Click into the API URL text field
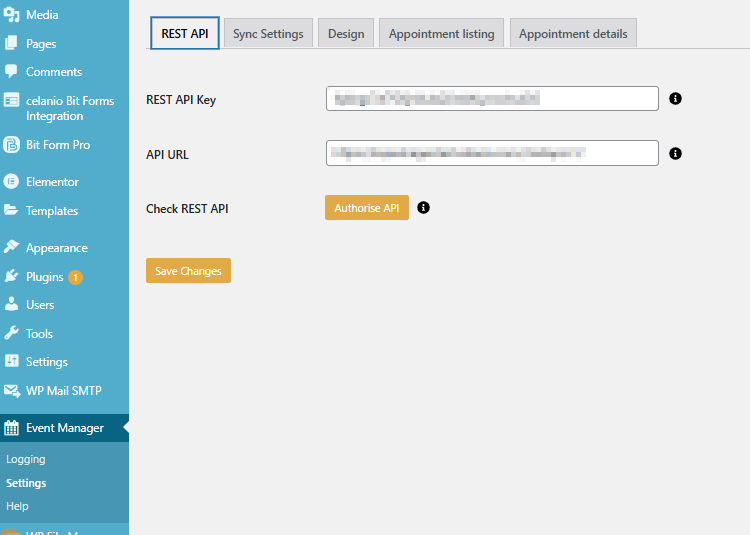This screenshot has width=750, height=535. click(492, 153)
